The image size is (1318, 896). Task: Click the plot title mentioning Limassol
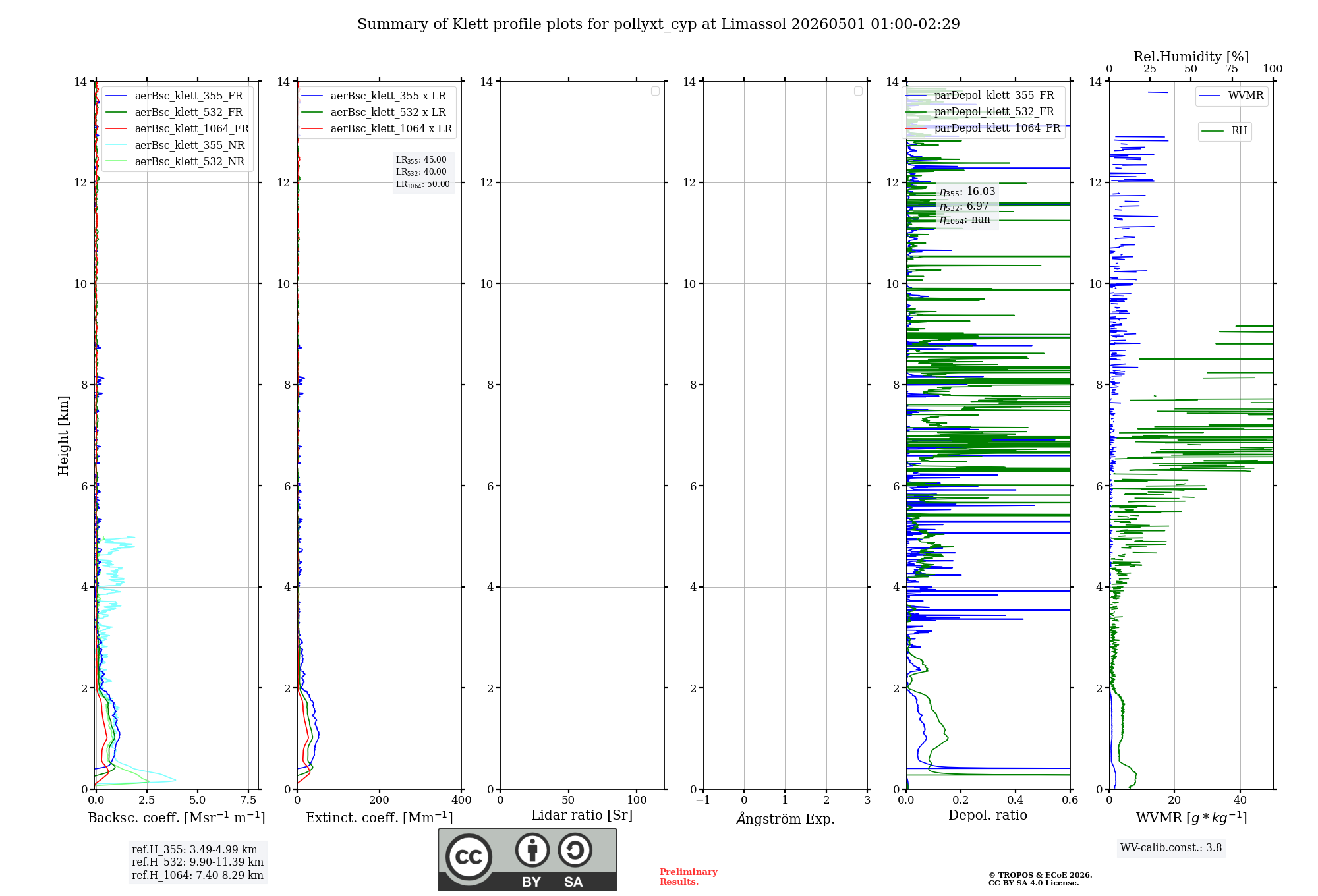point(658,24)
